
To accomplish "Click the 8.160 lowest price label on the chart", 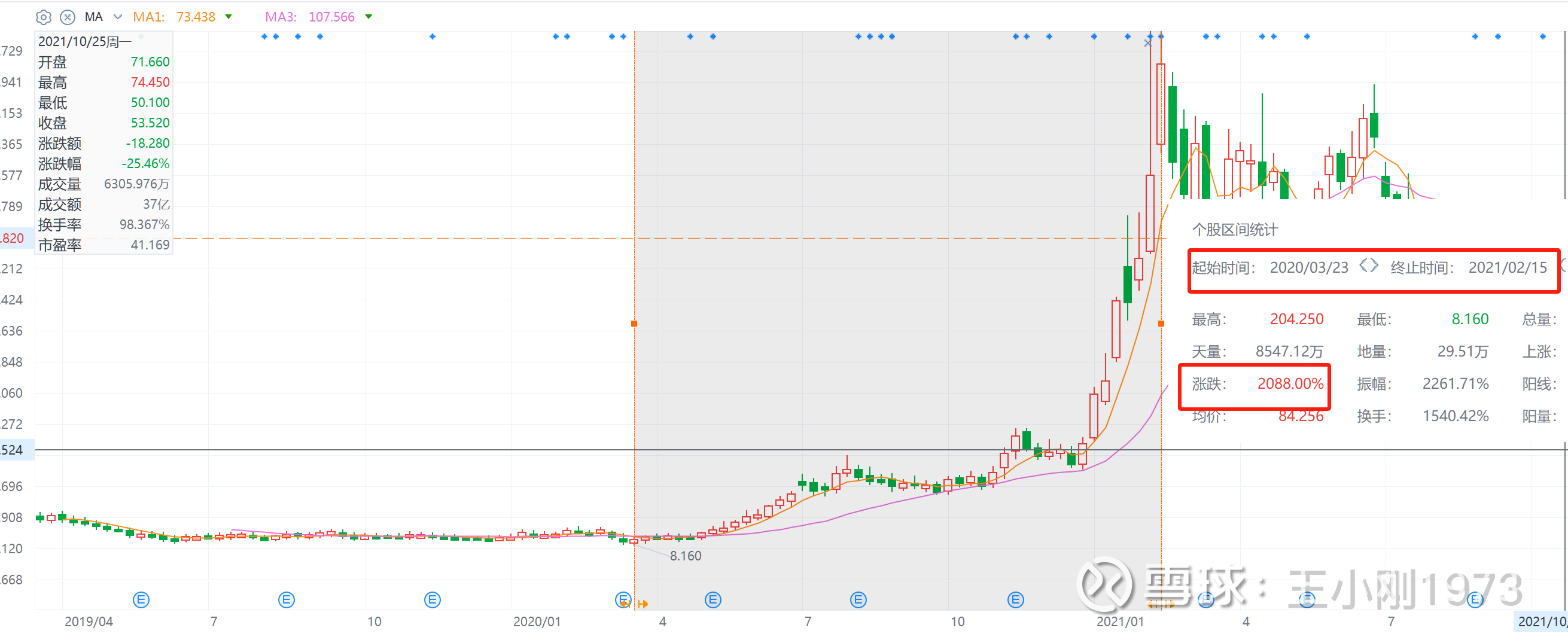I will (686, 556).
